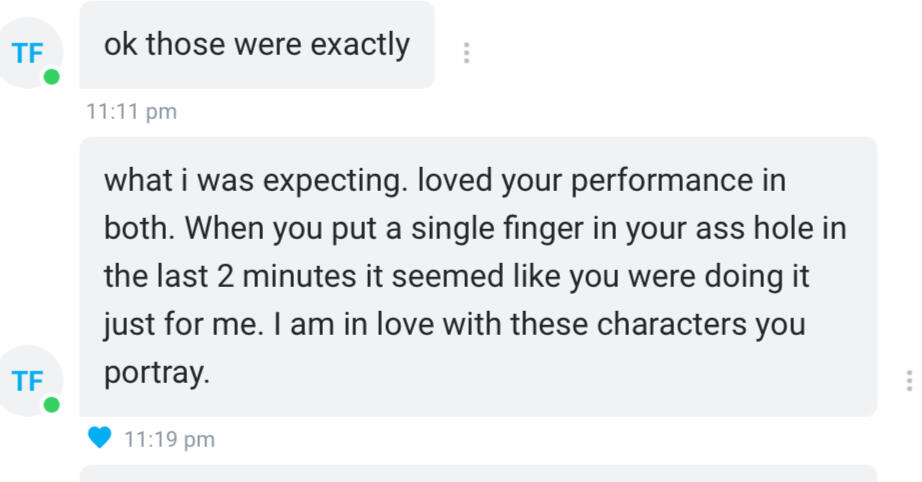Click green online dot on lower TF avatar
Screen dimensions: 922x482
coord(51,404)
